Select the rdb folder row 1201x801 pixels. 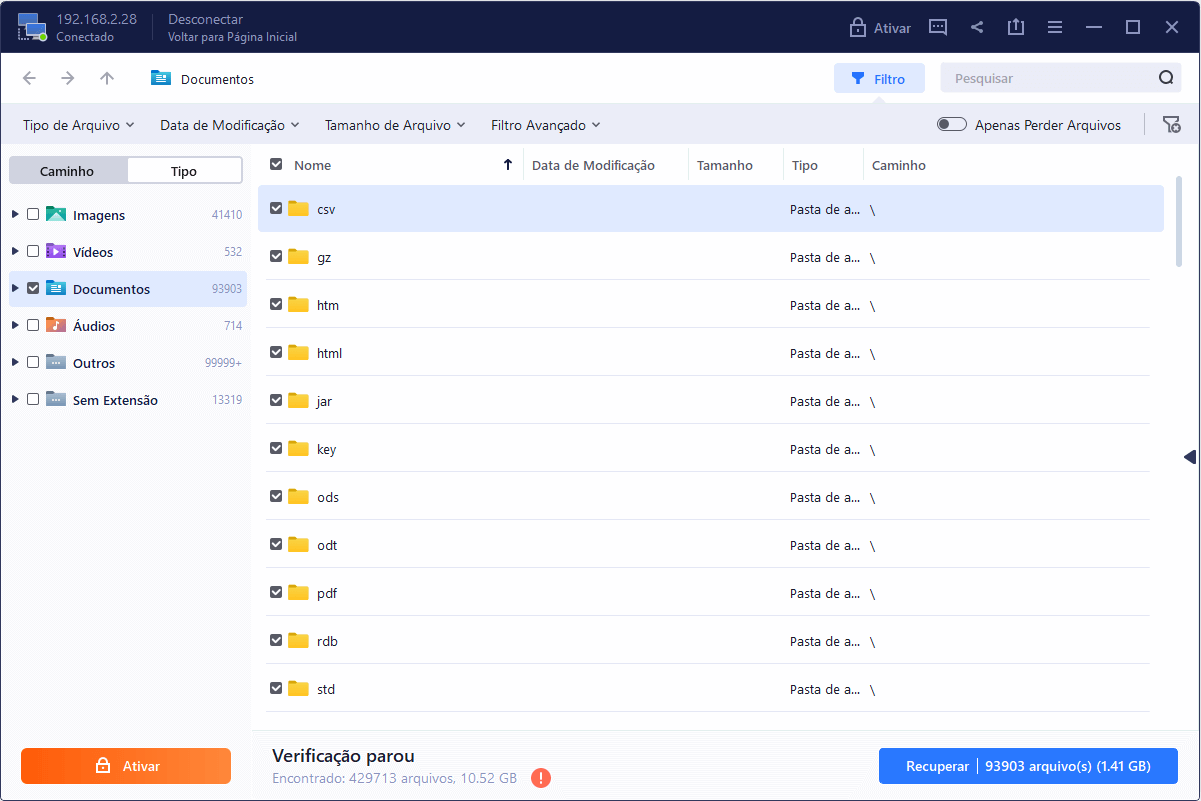pos(710,640)
